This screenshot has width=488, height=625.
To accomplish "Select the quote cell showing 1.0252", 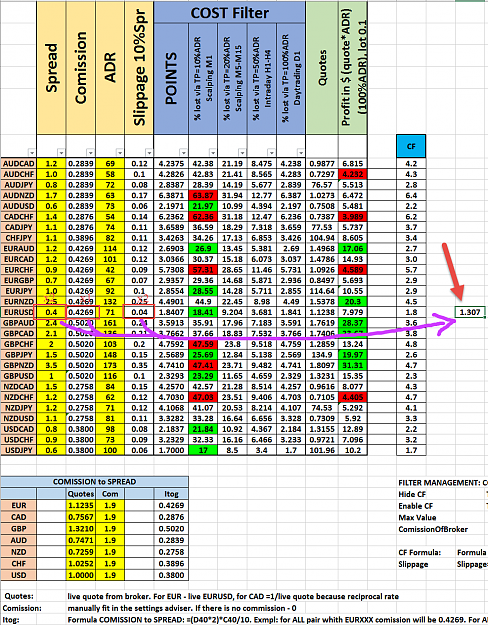I will 81,564.
